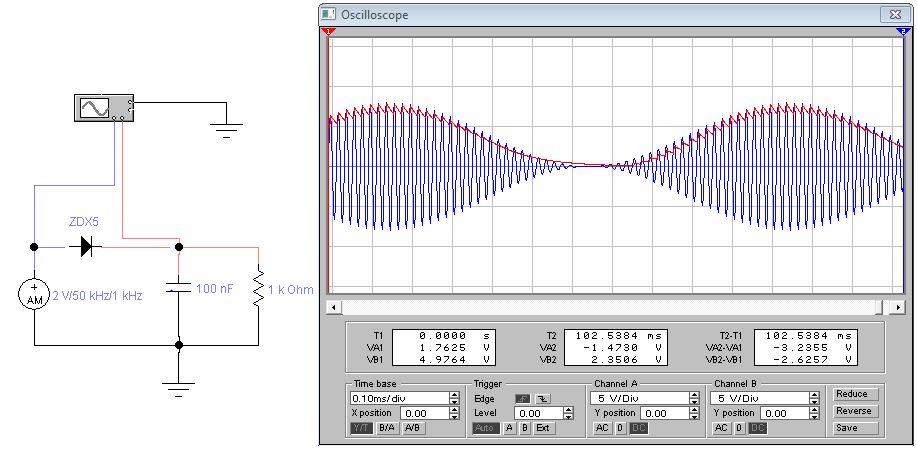This screenshot has height=449, width=917.
Task: Increase the Time base ms/div value
Action: (454, 395)
